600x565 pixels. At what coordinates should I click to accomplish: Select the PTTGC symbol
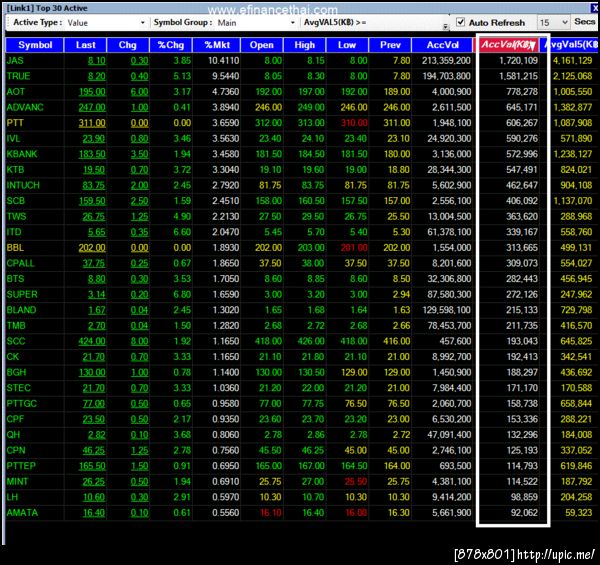pos(22,404)
